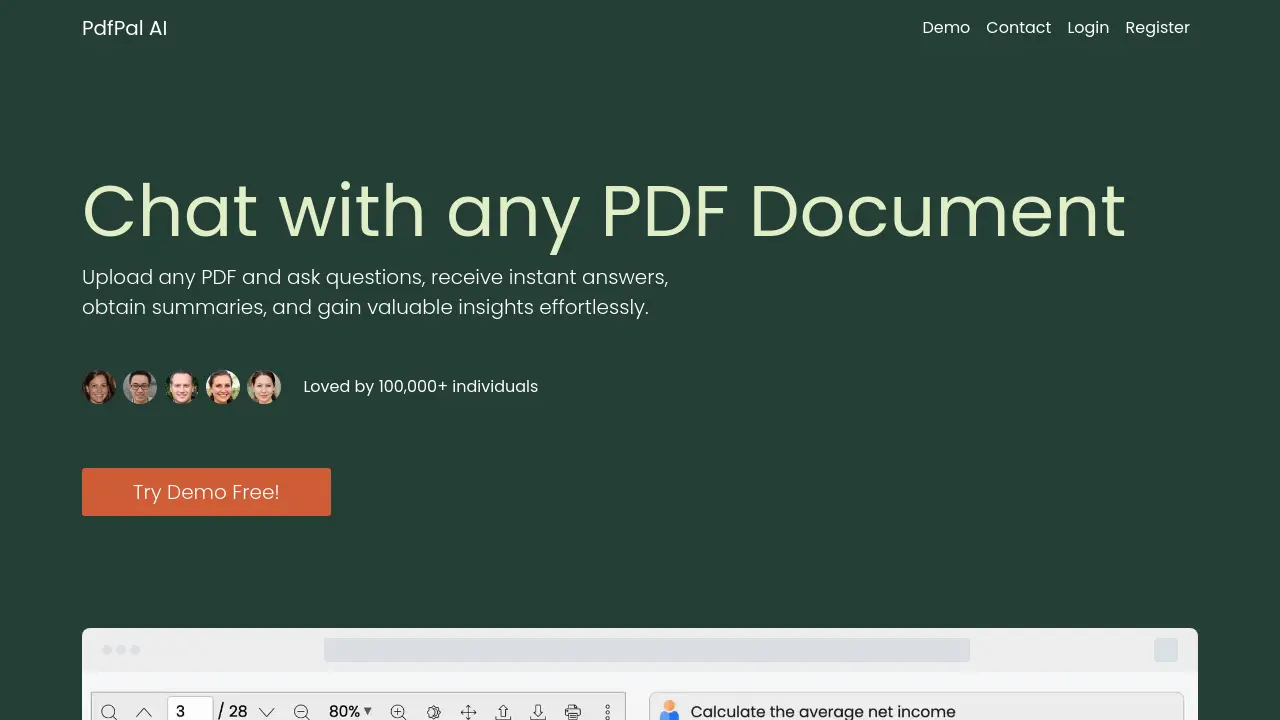The width and height of the screenshot is (1280, 720).
Task: Click the zoom out magnifier icon
Action: pyautogui.click(x=301, y=711)
